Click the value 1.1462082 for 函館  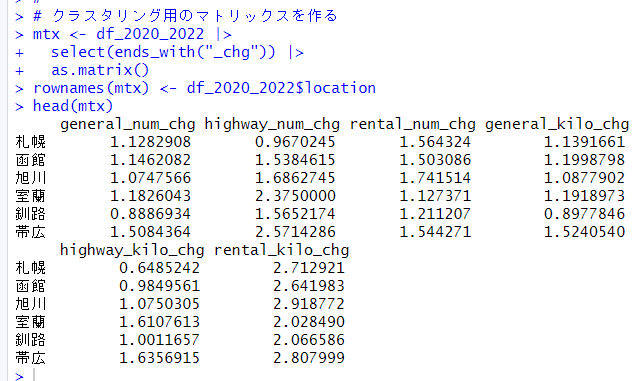[x=150, y=160]
